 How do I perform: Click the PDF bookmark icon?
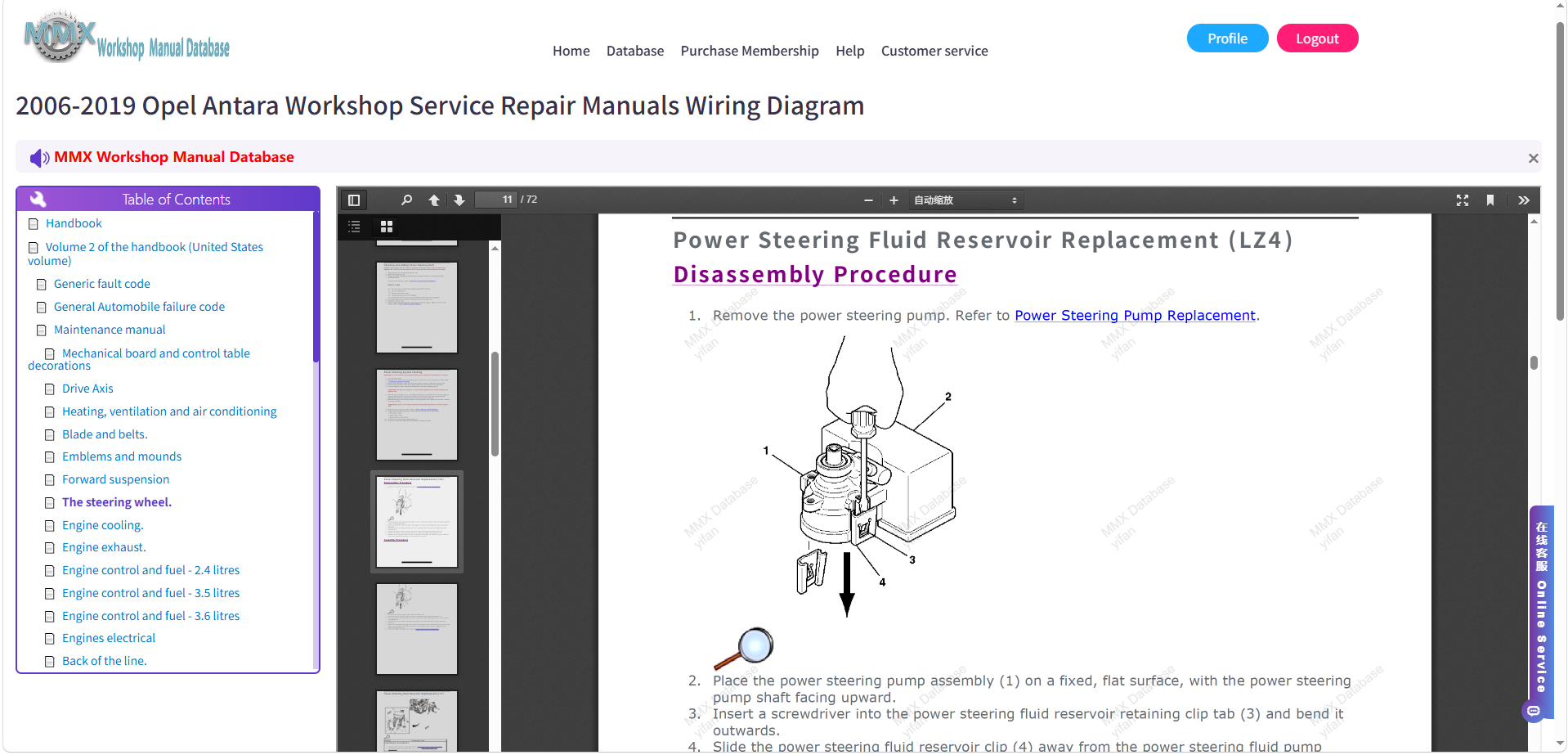(1490, 200)
